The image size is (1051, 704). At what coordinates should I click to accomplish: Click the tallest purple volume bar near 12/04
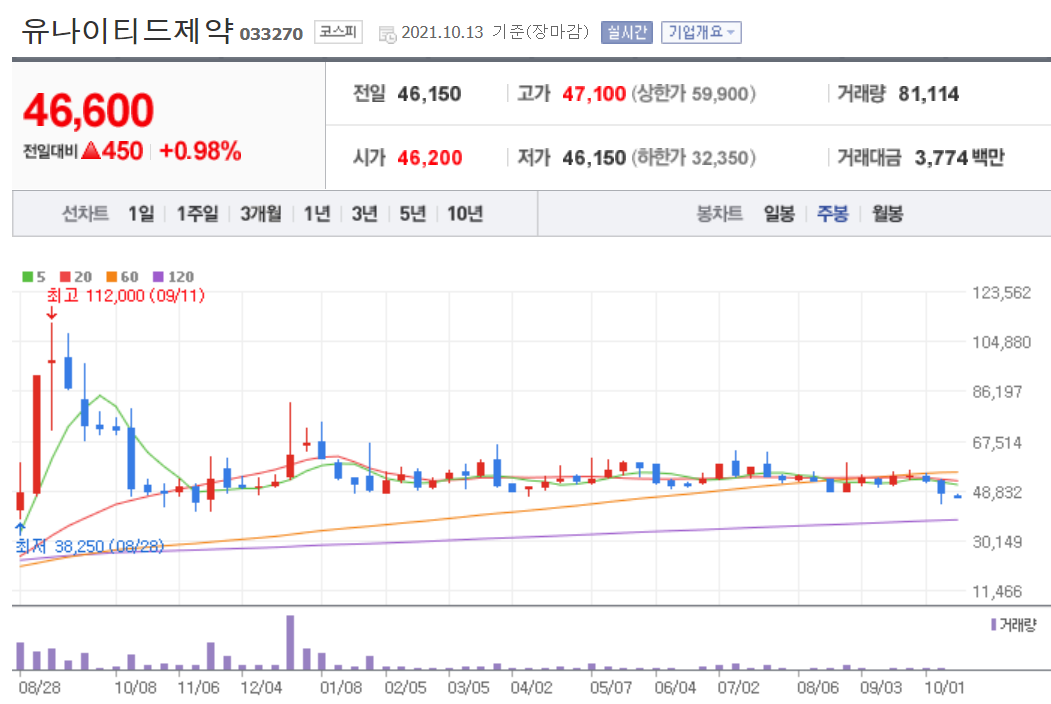290,642
